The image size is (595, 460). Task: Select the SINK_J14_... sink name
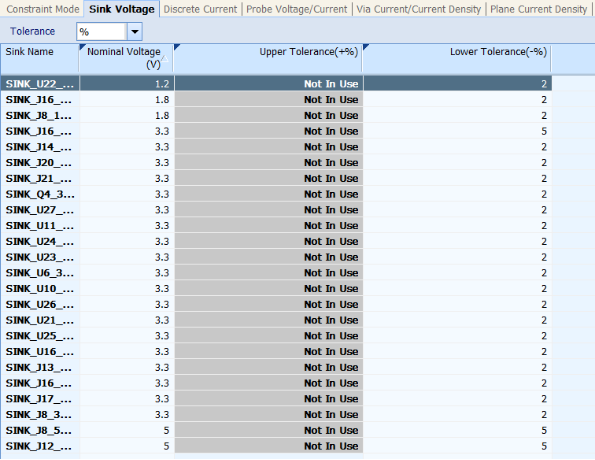(40, 147)
